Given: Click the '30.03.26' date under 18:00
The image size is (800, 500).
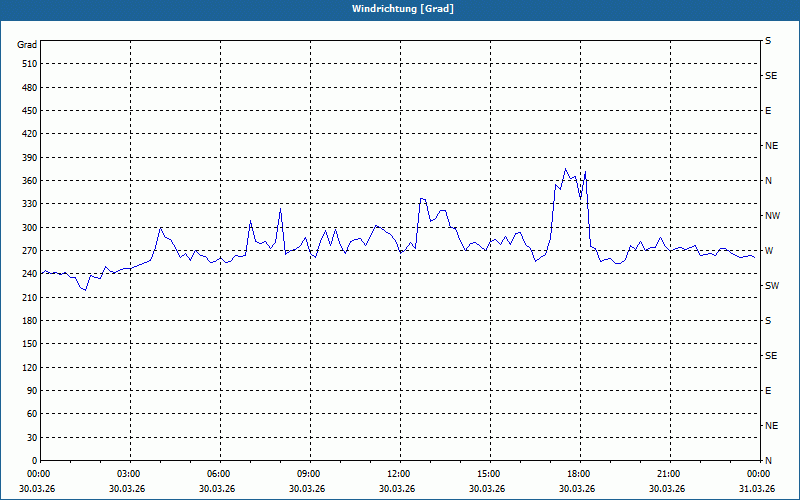Looking at the screenshot, I should coord(577,488).
